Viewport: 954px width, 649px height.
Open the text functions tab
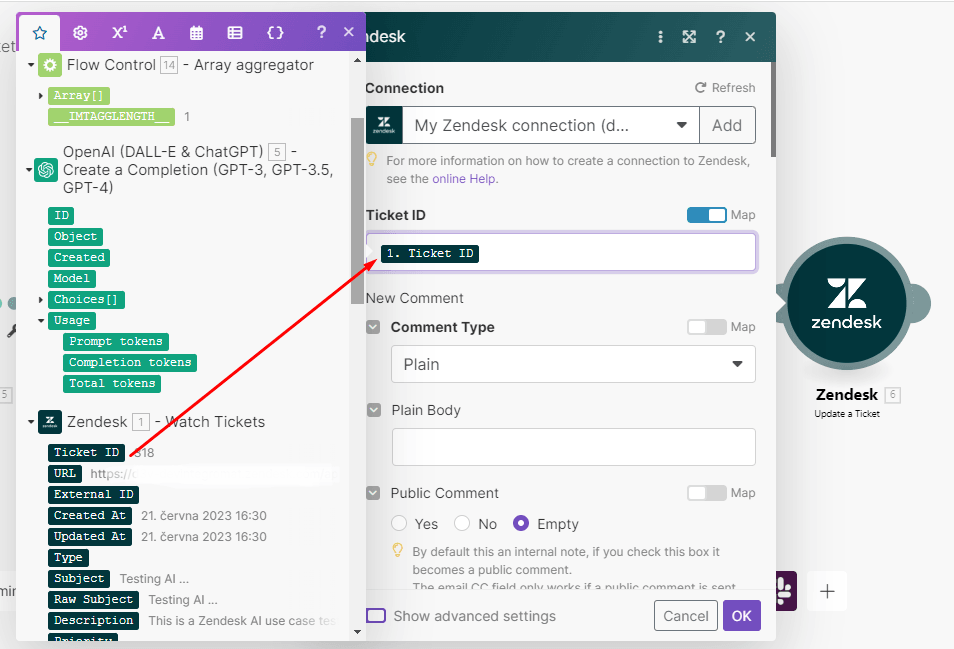click(158, 33)
